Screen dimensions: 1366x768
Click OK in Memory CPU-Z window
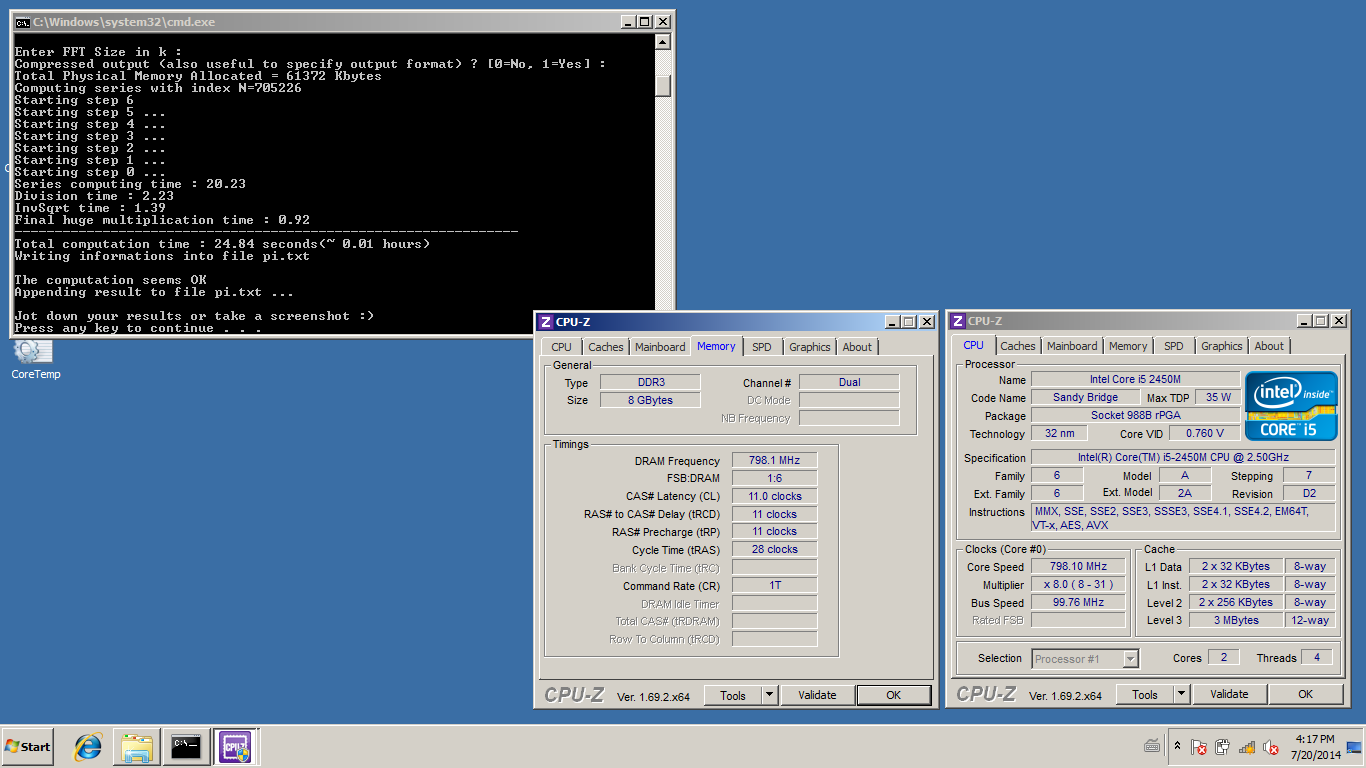point(894,695)
